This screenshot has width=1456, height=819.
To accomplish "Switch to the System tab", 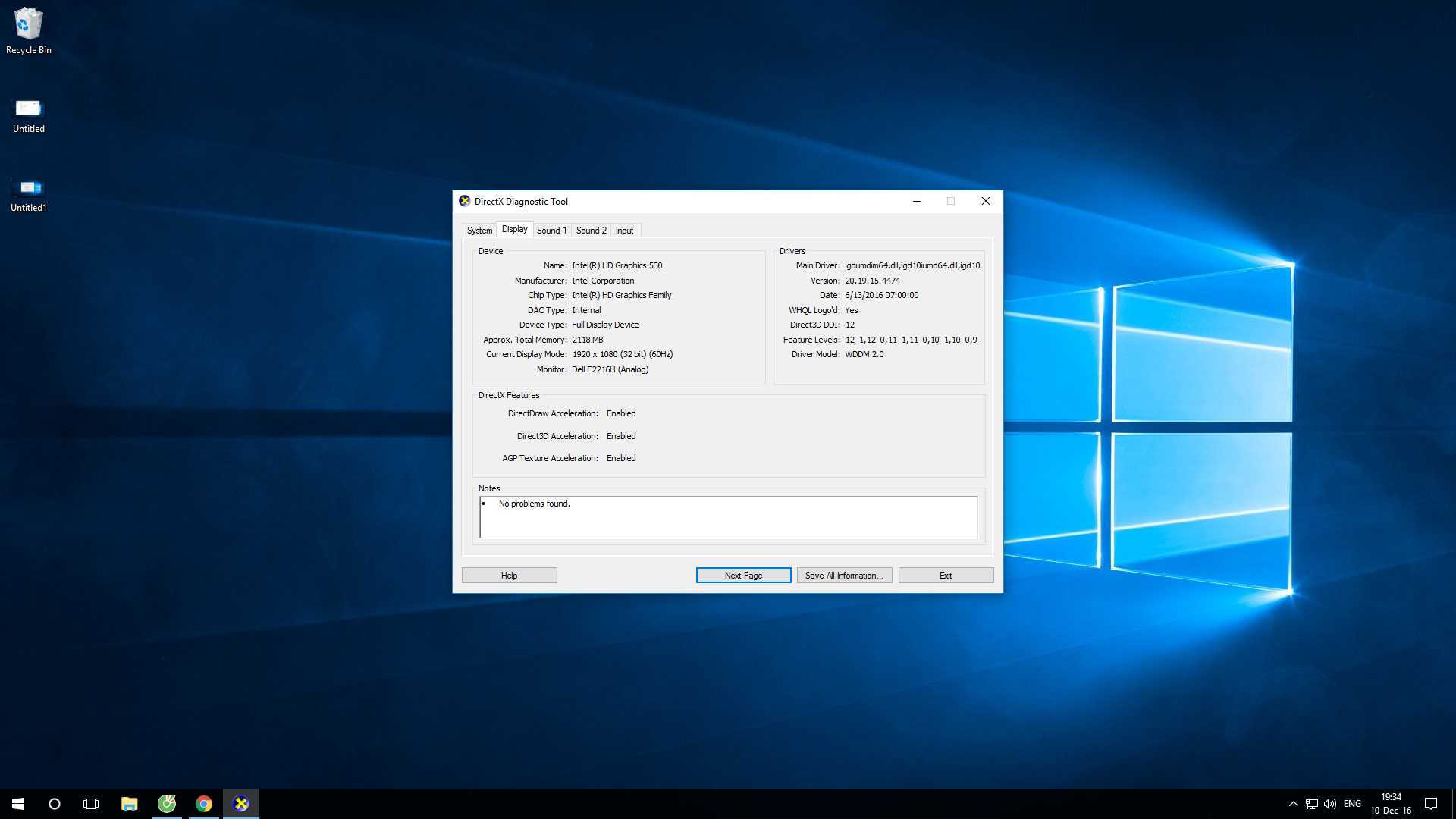I will [x=479, y=231].
